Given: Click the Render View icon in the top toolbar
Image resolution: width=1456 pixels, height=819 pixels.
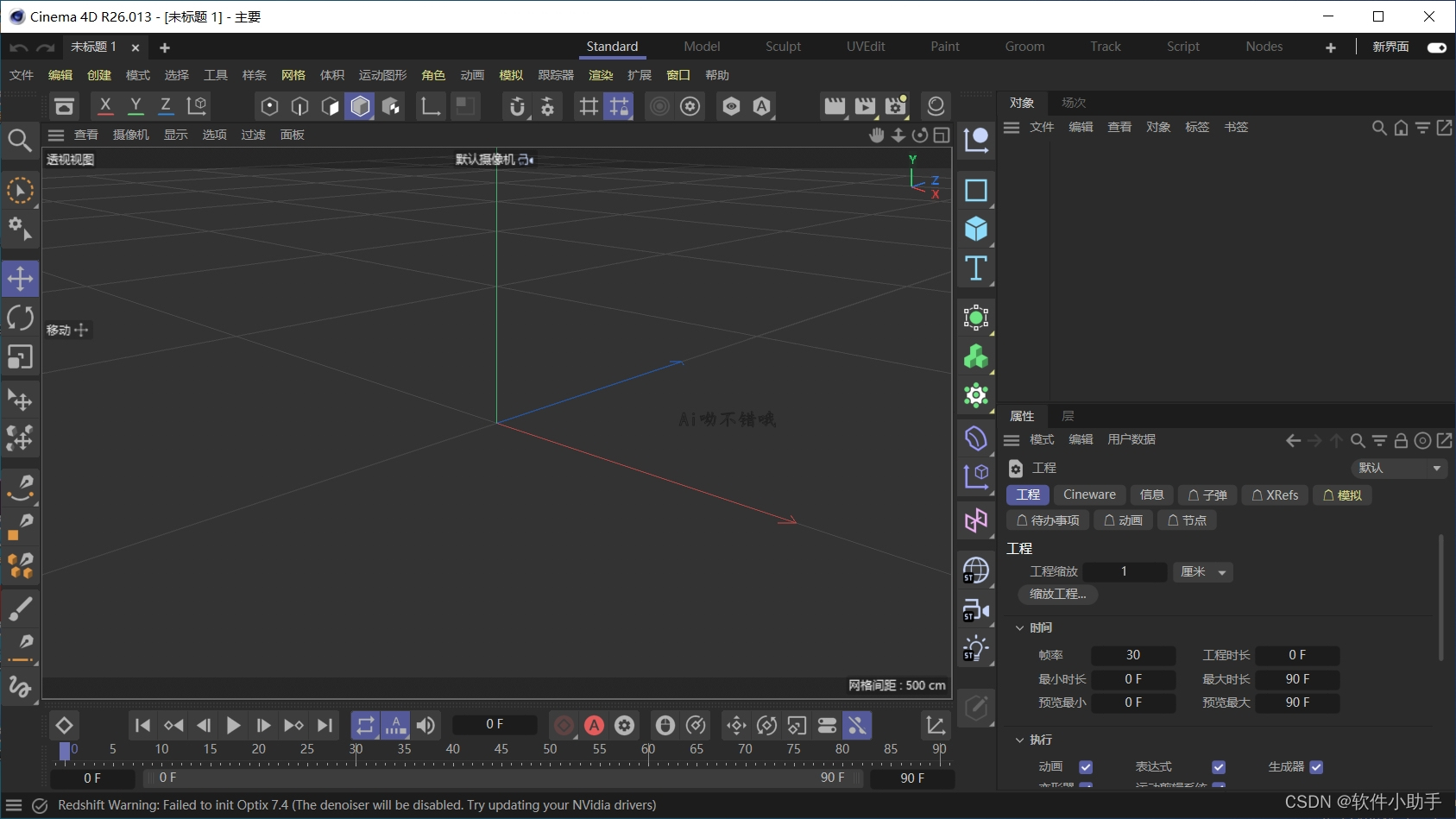Looking at the screenshot, I should point(834,105).
